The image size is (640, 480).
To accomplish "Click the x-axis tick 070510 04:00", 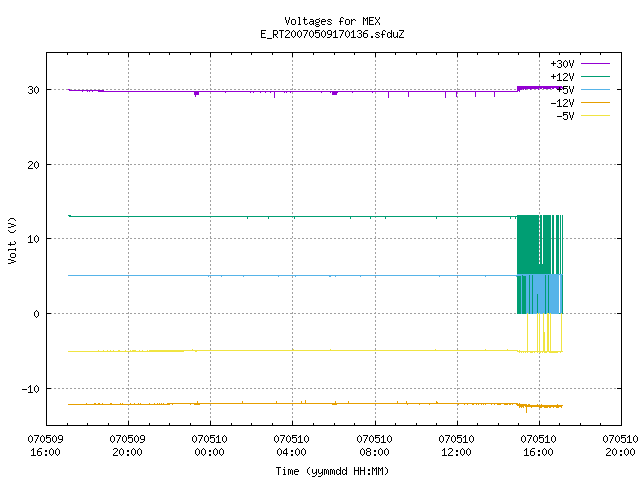I will click(291, 446).
